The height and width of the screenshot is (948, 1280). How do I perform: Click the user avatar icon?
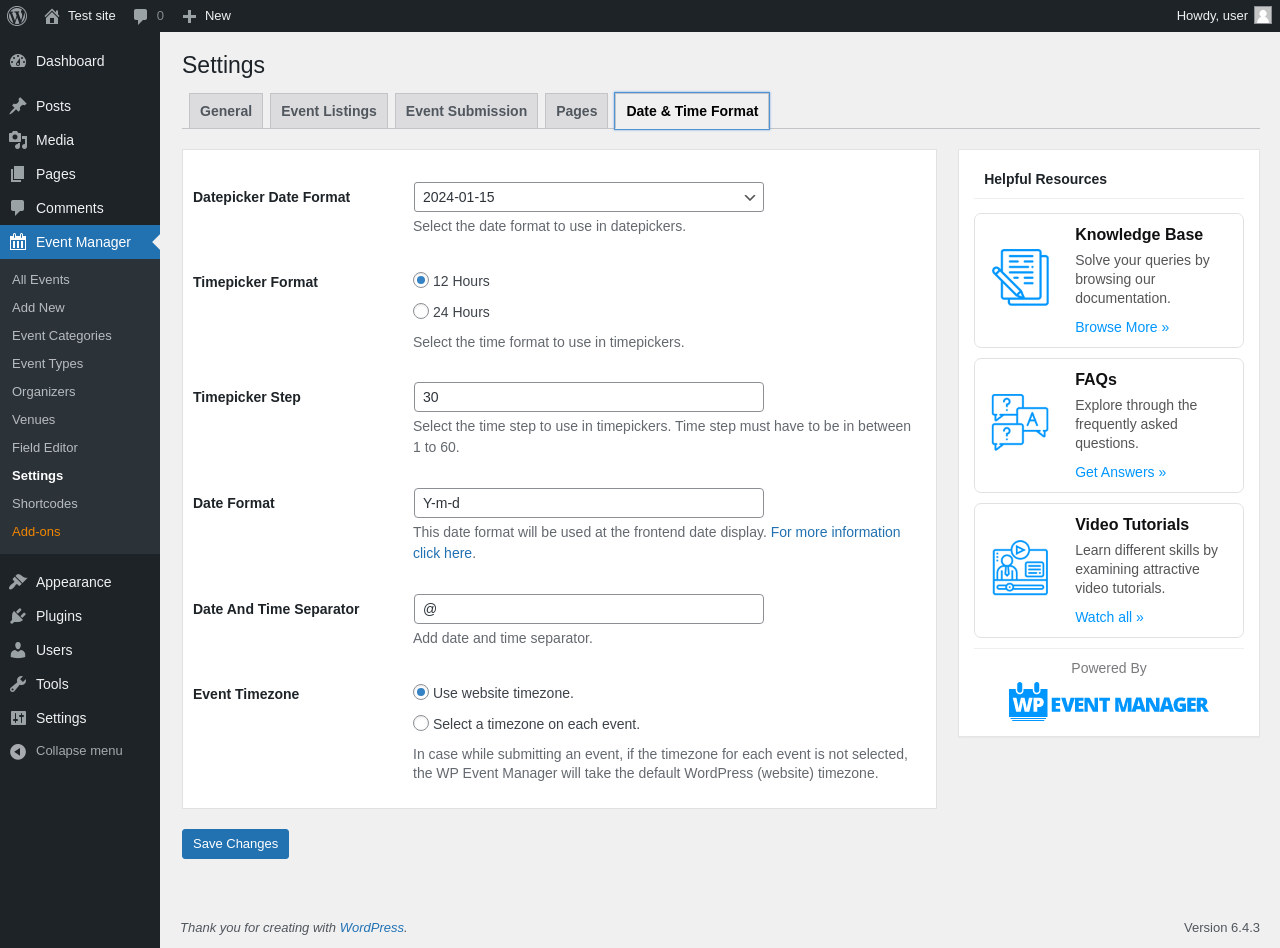pyautogui.click(x=1263, y=15)
